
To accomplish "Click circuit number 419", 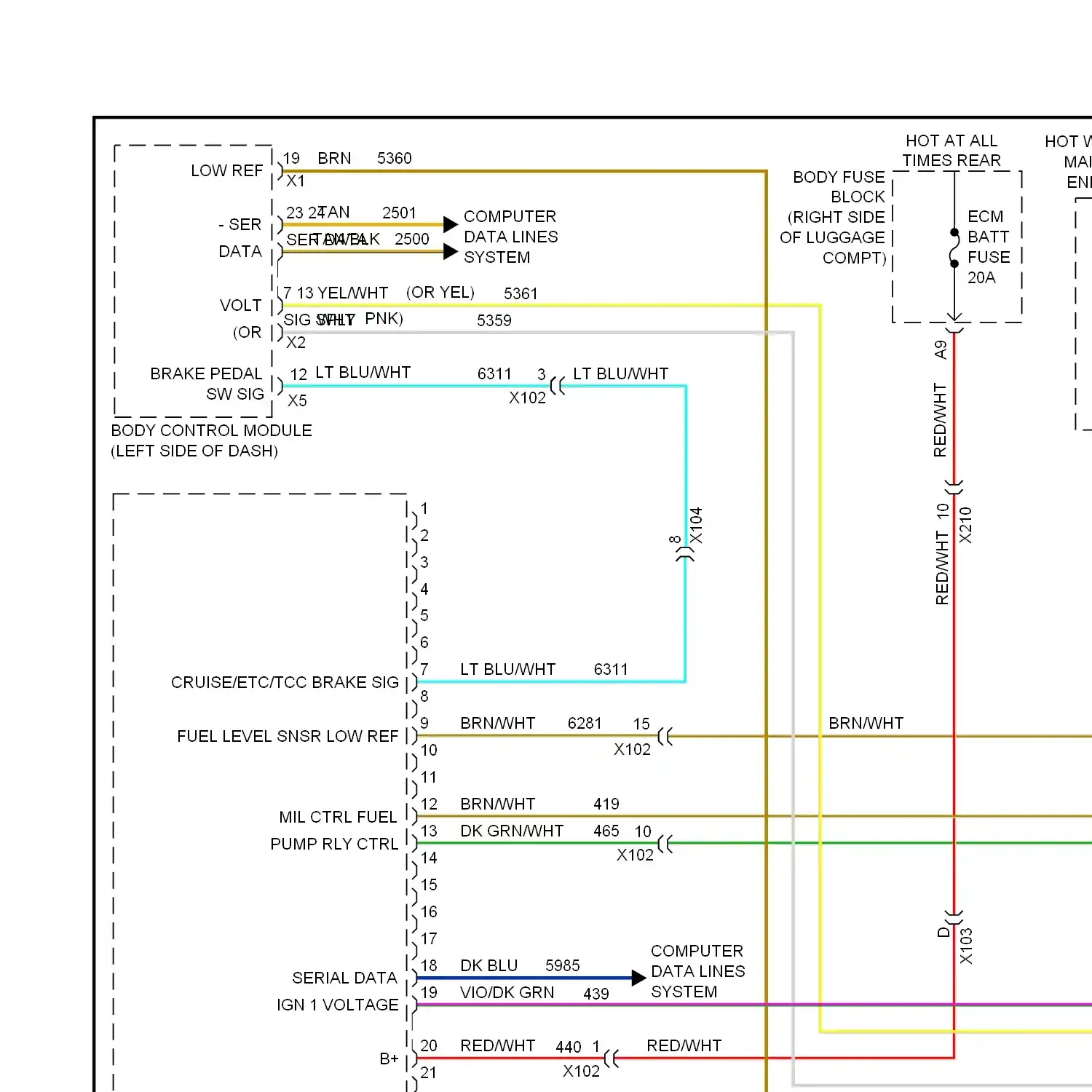I will [x=606, y=804].
